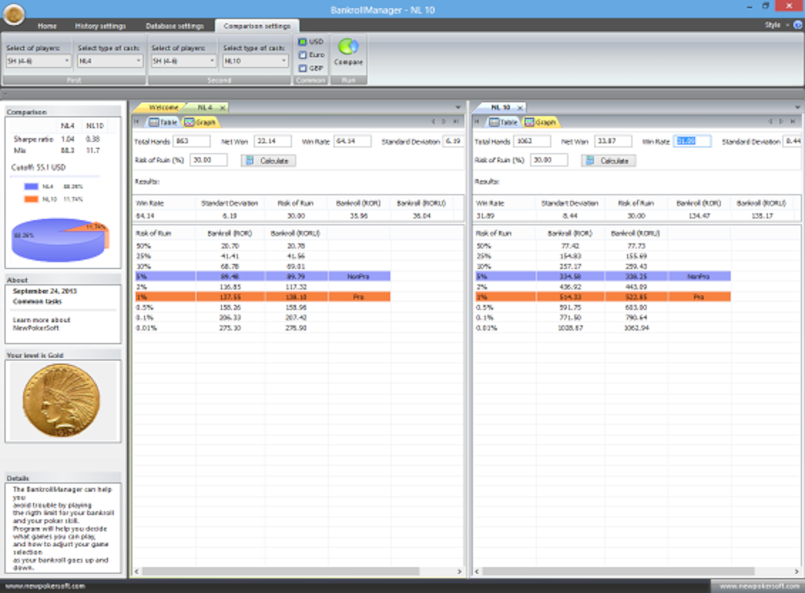Close the NL 10 document tab
Viewport: 805px width, 593px height.
pyautogui.click(x=521, y=106)
